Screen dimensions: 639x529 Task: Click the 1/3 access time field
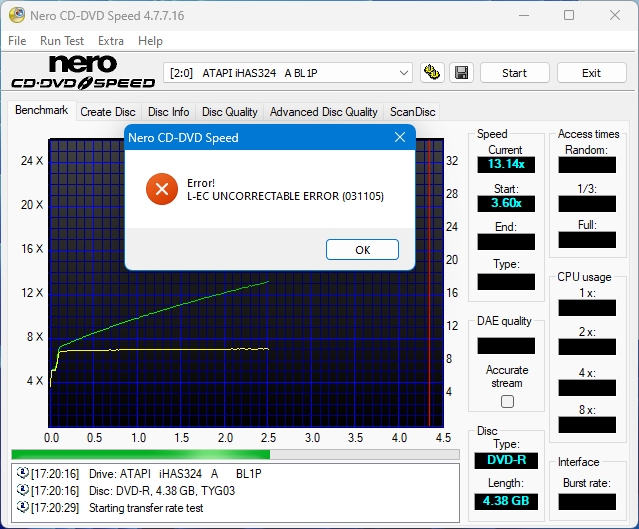click(x=587, y=203)
